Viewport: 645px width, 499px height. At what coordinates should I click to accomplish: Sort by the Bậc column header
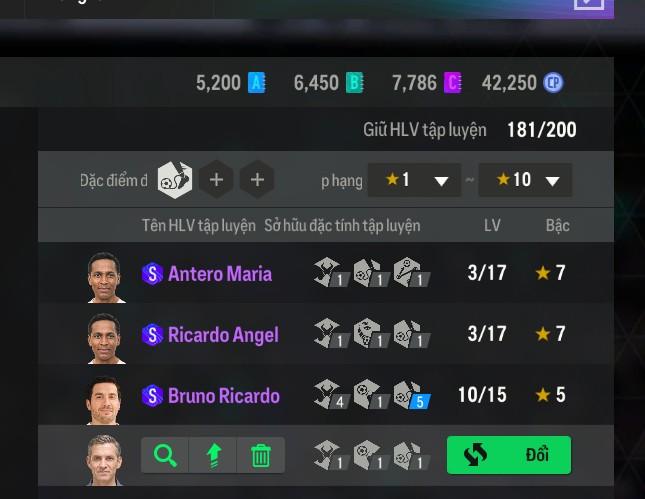point(557,225)
